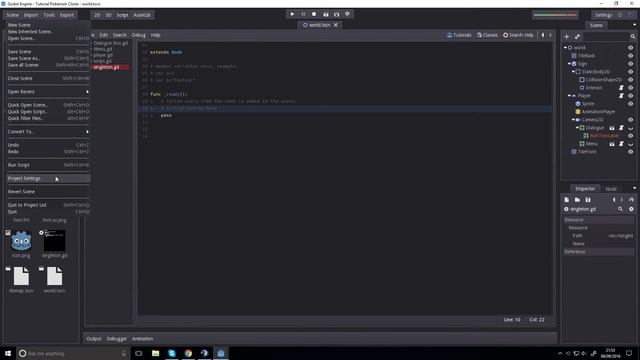Open Scene dock options dropdown arrow
This screenshot has height=360, width=640.
(634, 25)
